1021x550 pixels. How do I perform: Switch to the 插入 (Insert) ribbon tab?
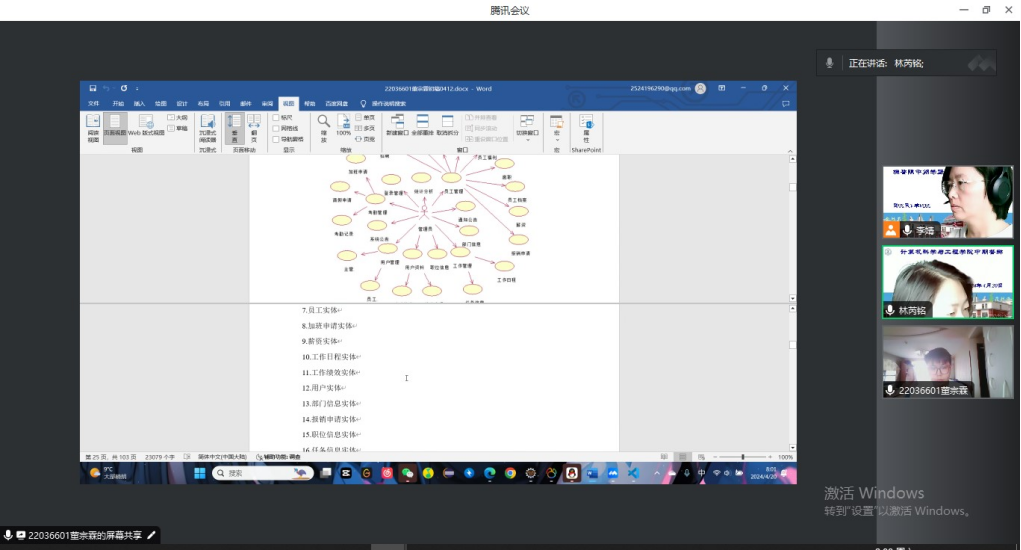[139, 103]
